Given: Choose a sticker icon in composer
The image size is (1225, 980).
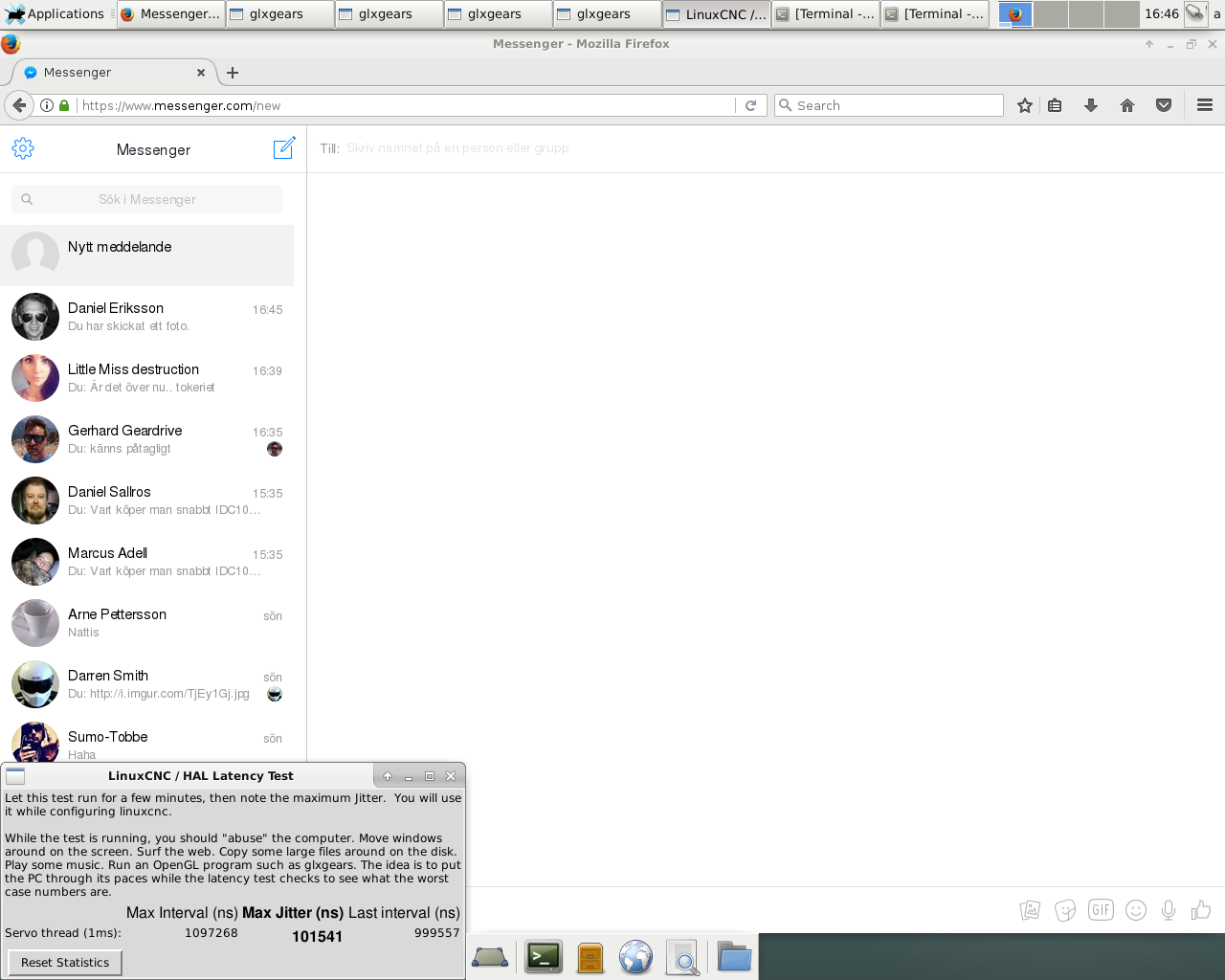Looking at the screenshot, I should pos(1065,910).
